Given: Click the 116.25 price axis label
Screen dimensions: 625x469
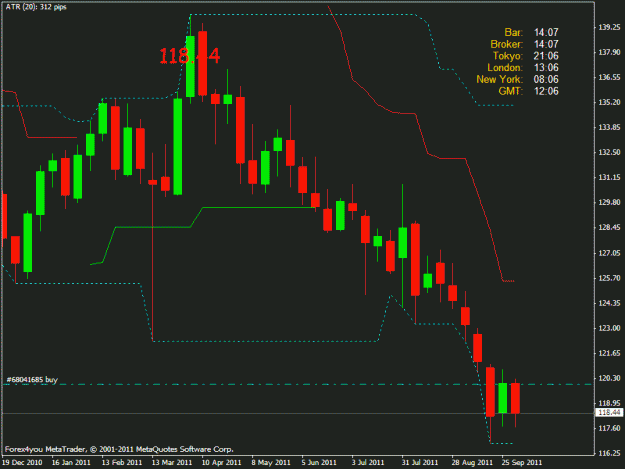Looking at the screenshot, I should 609,453.
